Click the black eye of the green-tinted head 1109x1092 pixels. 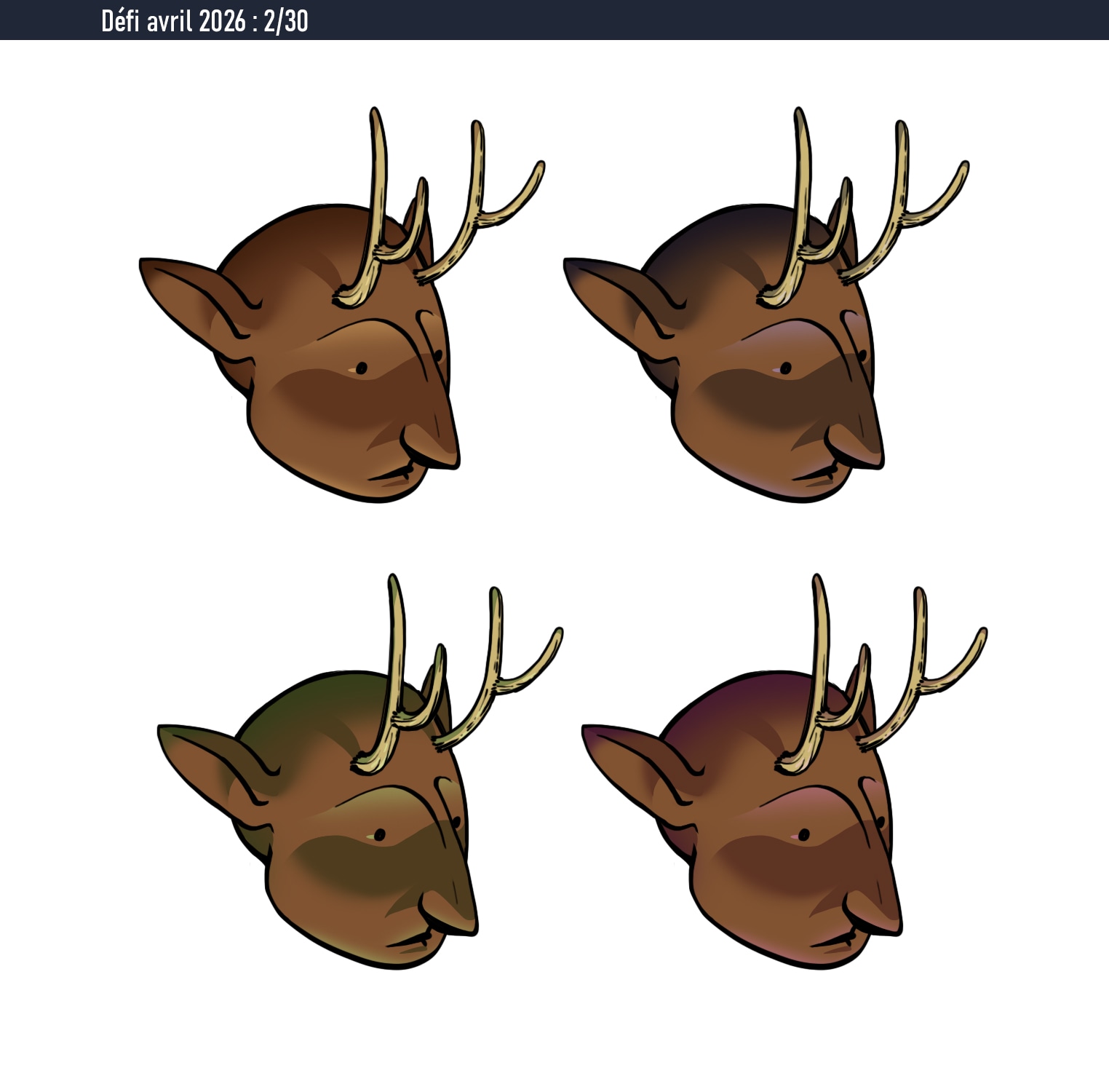click(380, 834)
